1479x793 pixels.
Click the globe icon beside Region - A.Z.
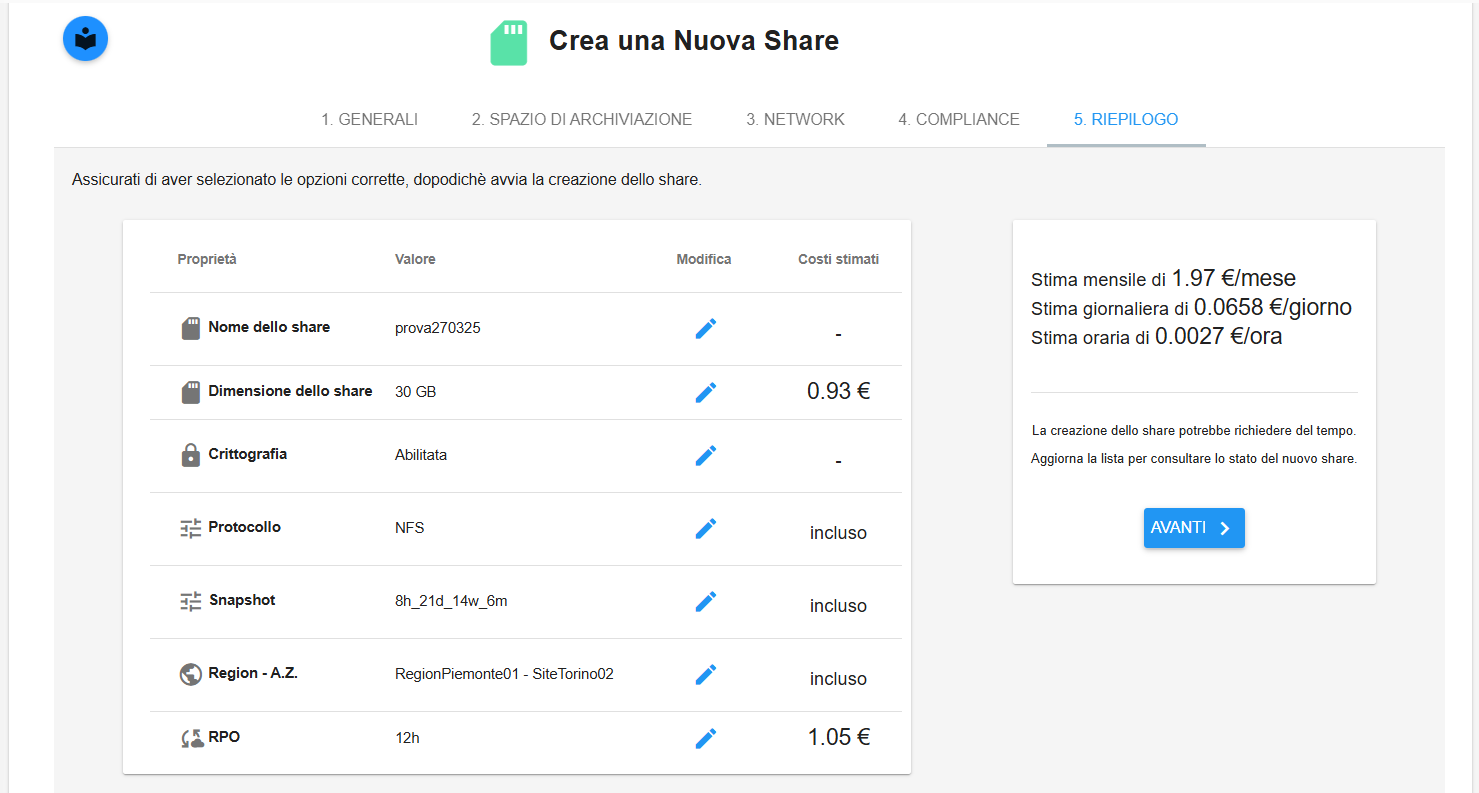(191, 674)
